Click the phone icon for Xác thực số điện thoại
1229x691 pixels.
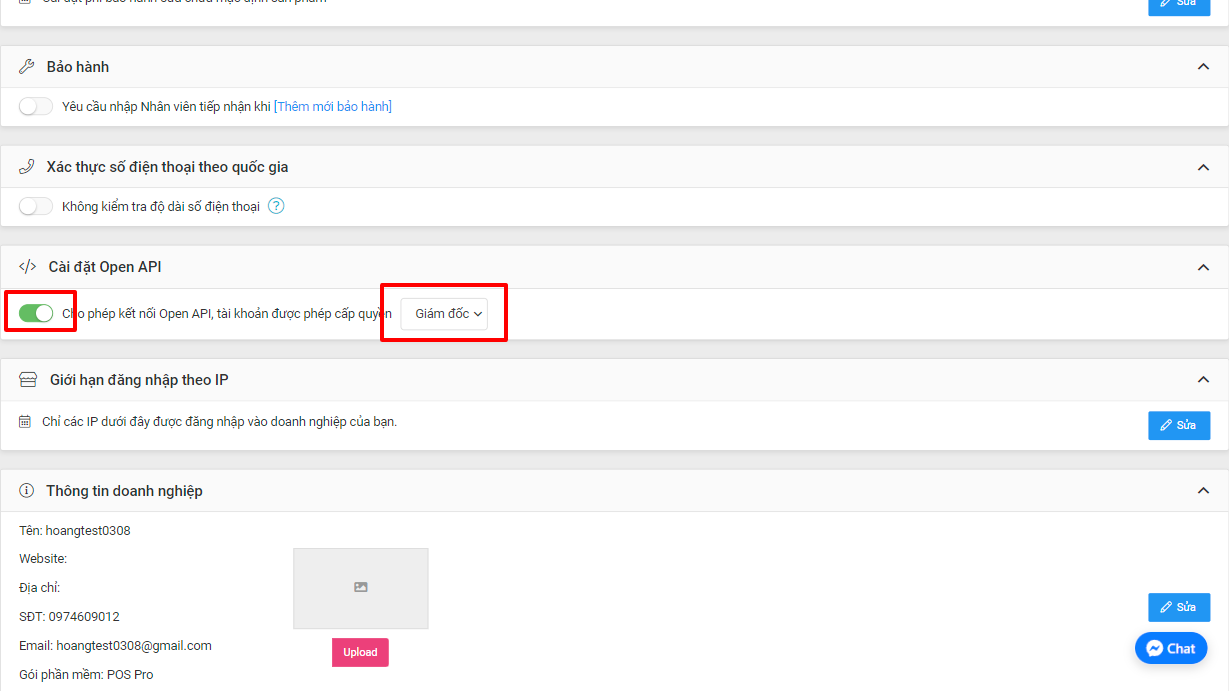[x=27, y=167]
